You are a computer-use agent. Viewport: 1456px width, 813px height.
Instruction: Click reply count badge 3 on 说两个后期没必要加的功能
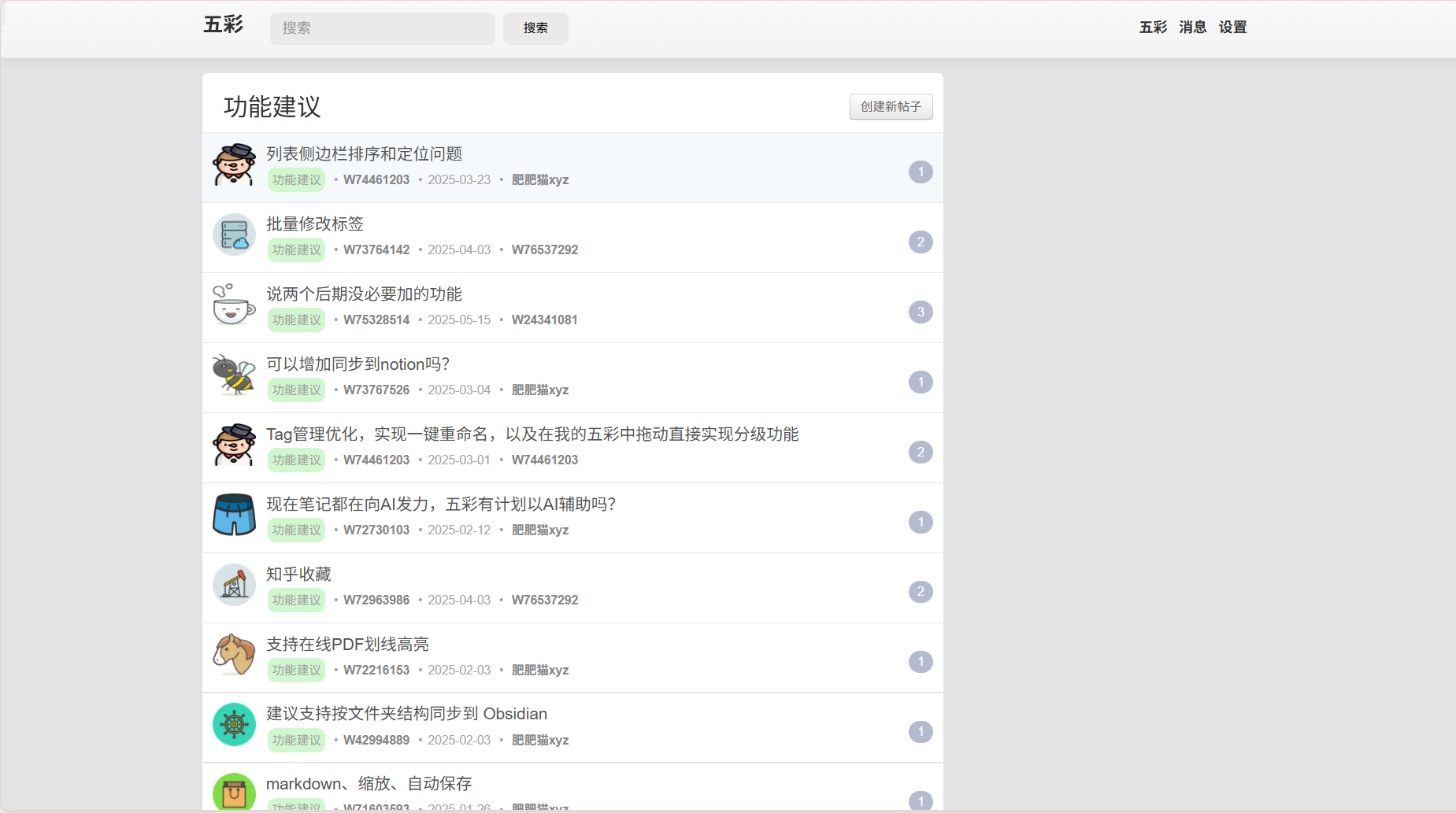click(x=920, y=312)
